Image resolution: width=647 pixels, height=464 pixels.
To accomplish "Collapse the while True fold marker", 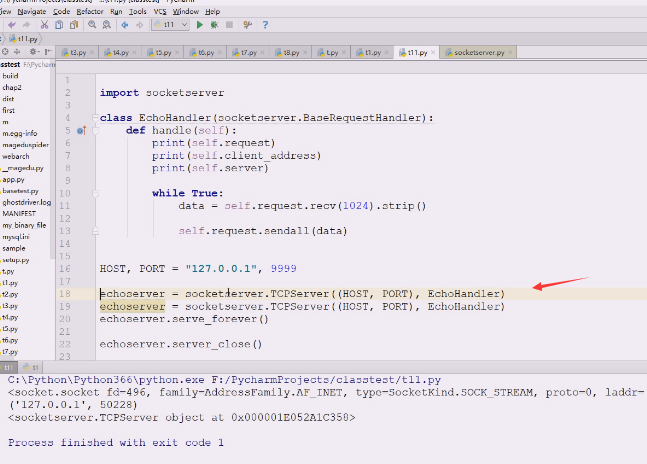I will 95,193.
